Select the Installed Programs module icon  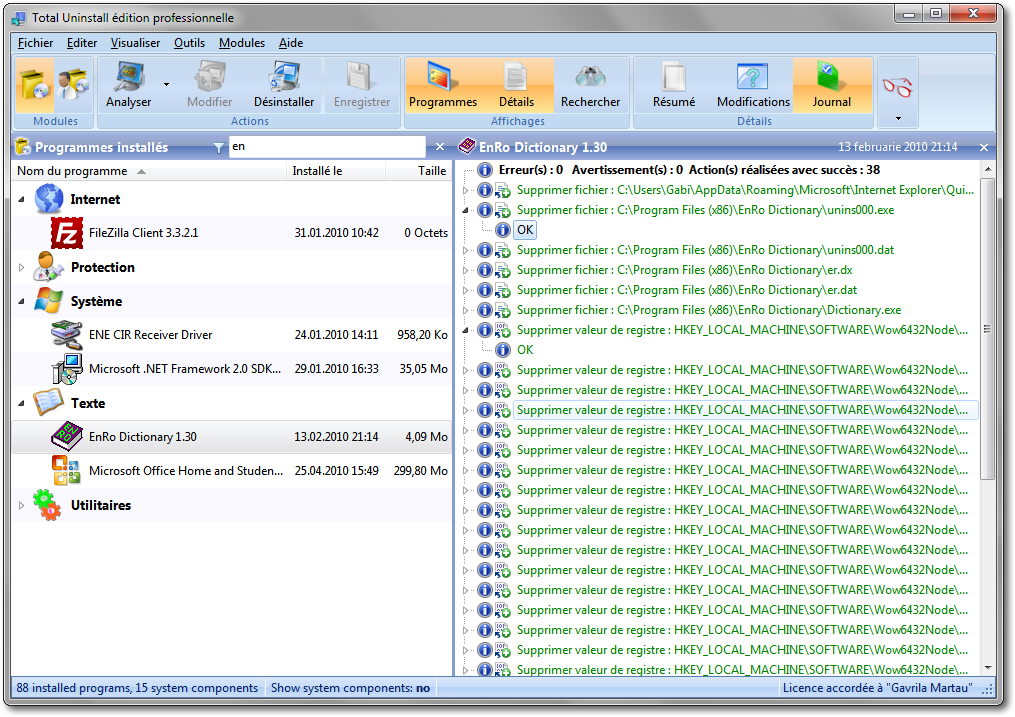[34, 85]
